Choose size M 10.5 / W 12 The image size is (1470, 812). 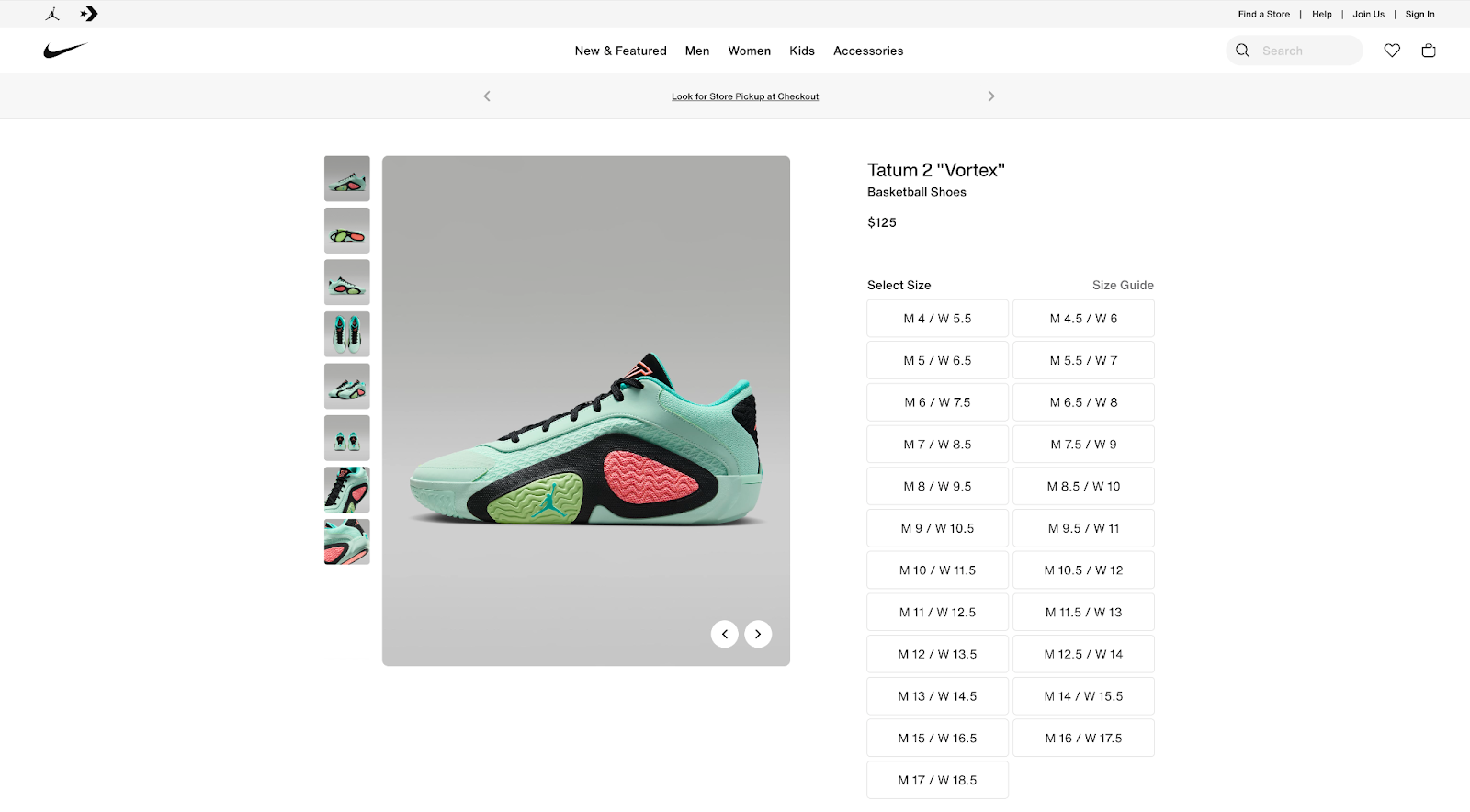(x=1084, y=570)
